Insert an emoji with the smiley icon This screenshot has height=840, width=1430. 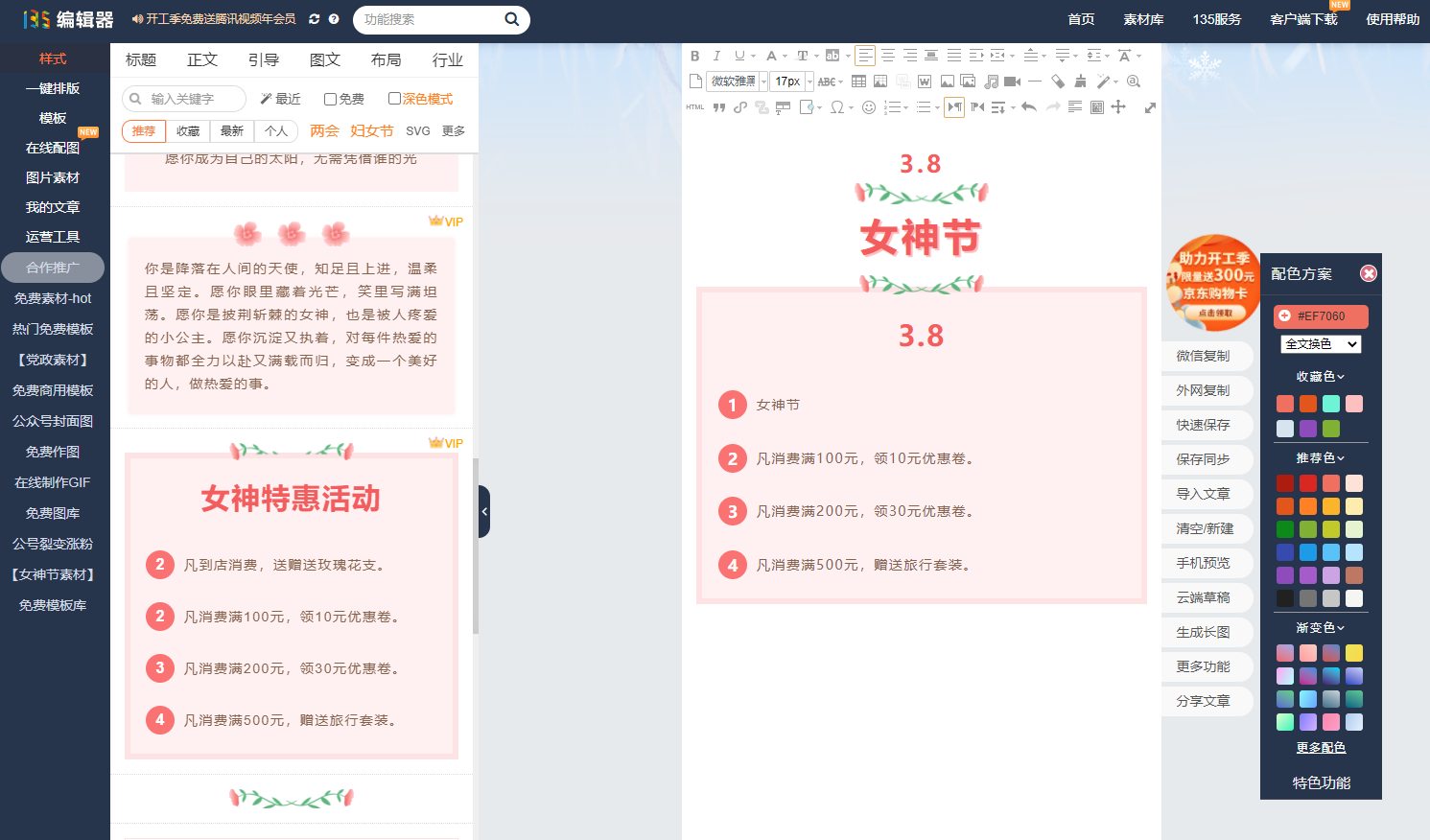pos(868,107)
